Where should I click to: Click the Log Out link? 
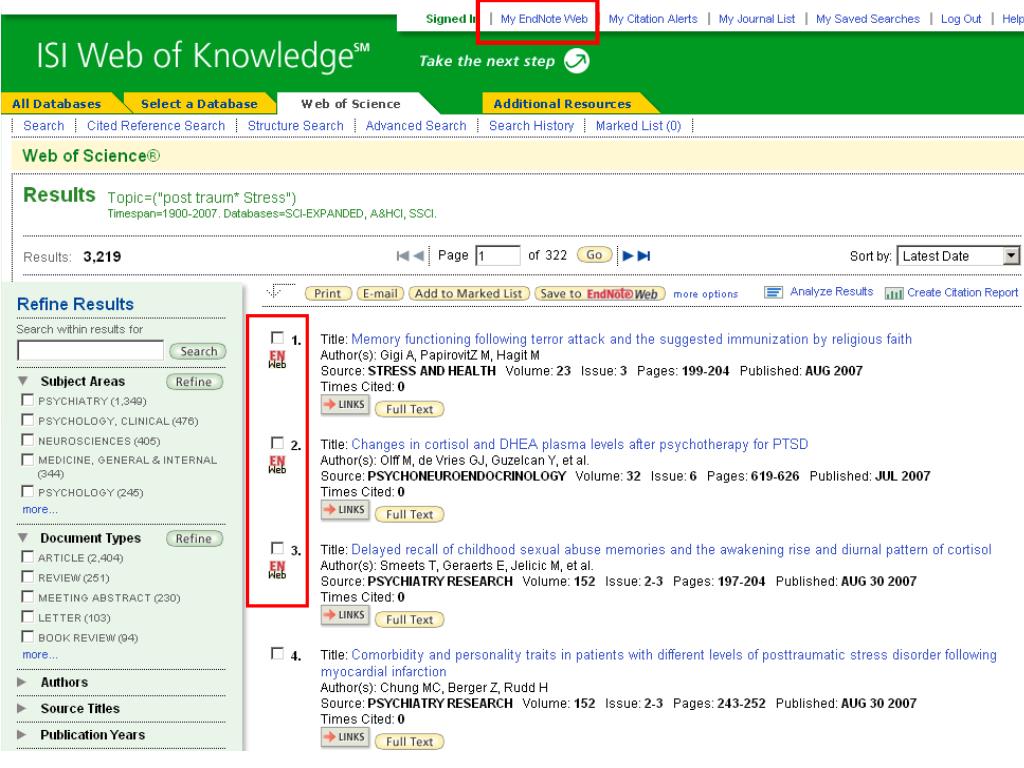click(961, 20)
